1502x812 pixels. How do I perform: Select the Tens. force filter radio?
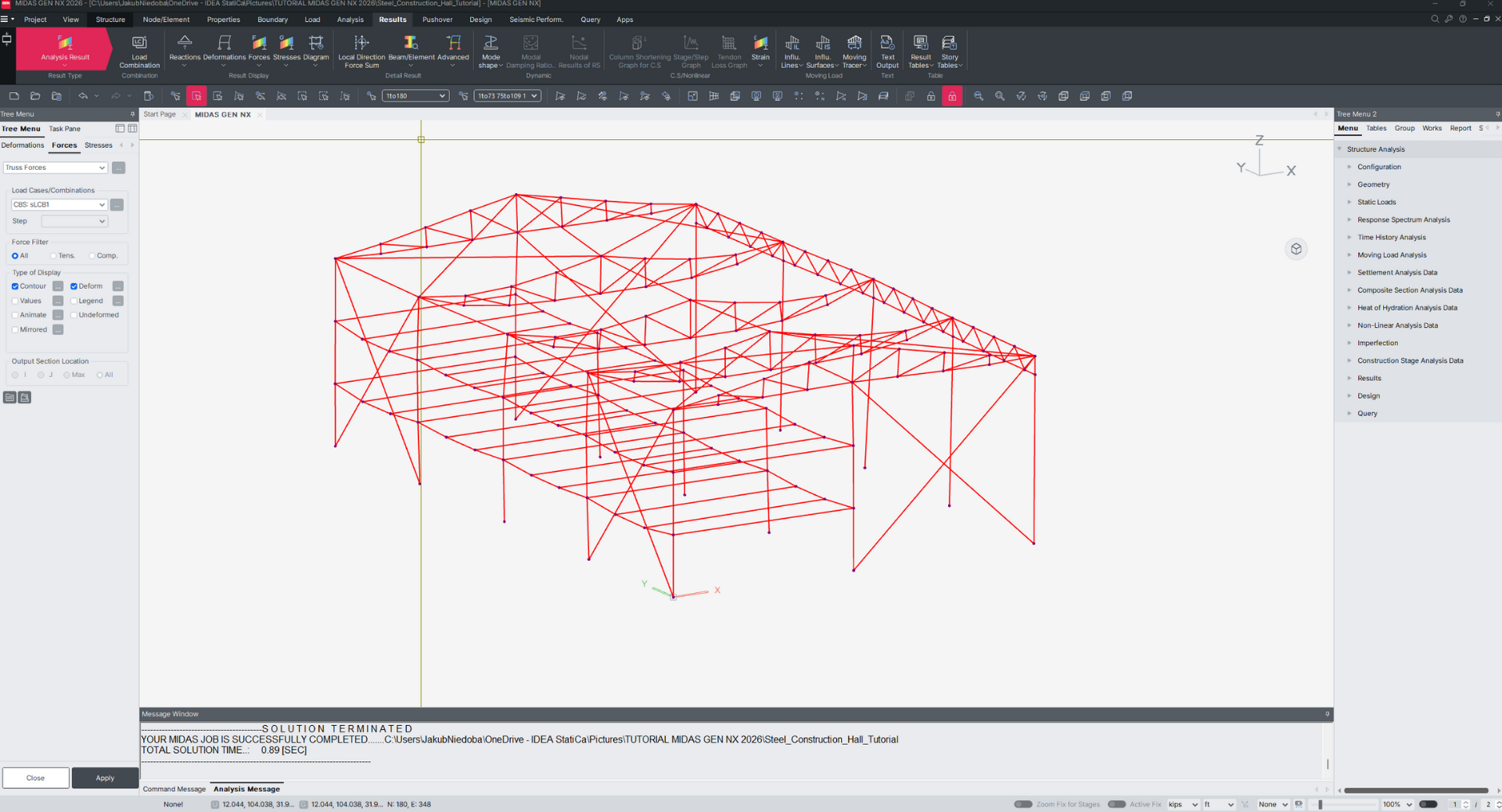pos(54,256)
